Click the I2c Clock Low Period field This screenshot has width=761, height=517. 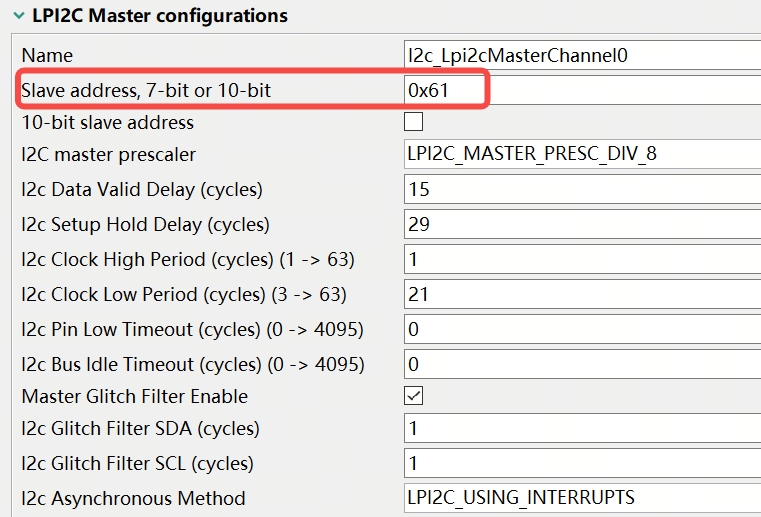tap(580, 294)
